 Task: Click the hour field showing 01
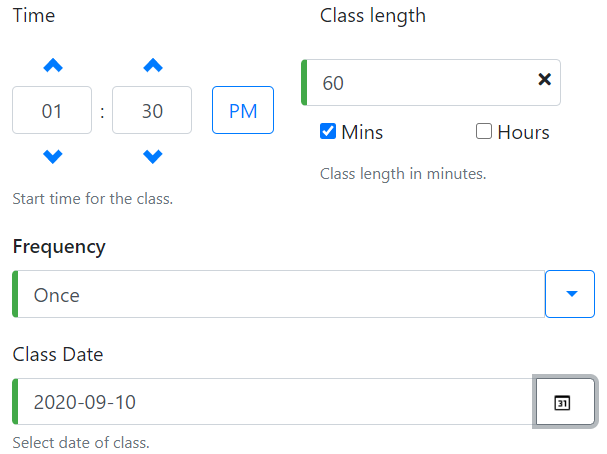(x=52, y=111)
